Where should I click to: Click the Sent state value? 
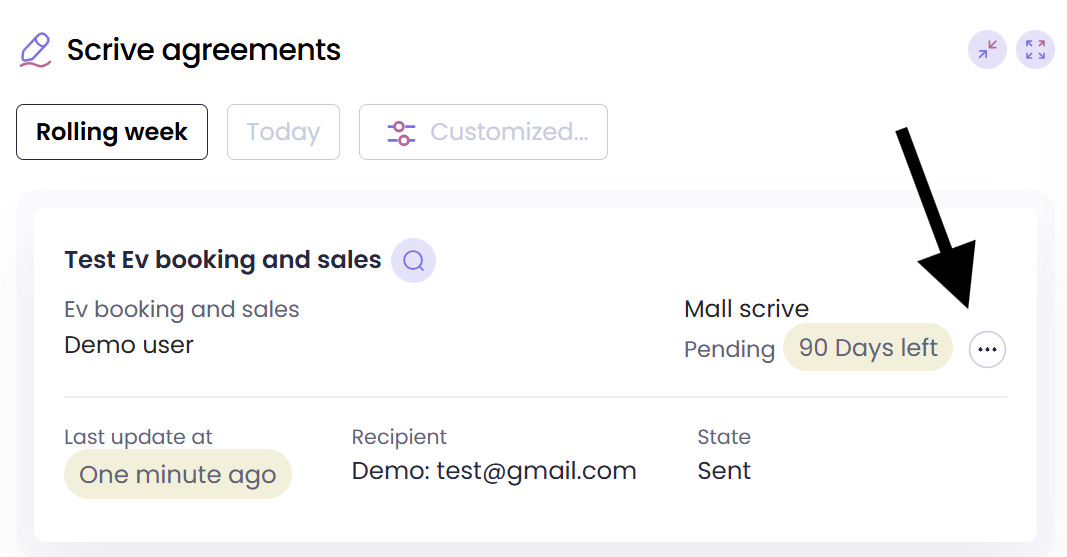pos(724,471)
